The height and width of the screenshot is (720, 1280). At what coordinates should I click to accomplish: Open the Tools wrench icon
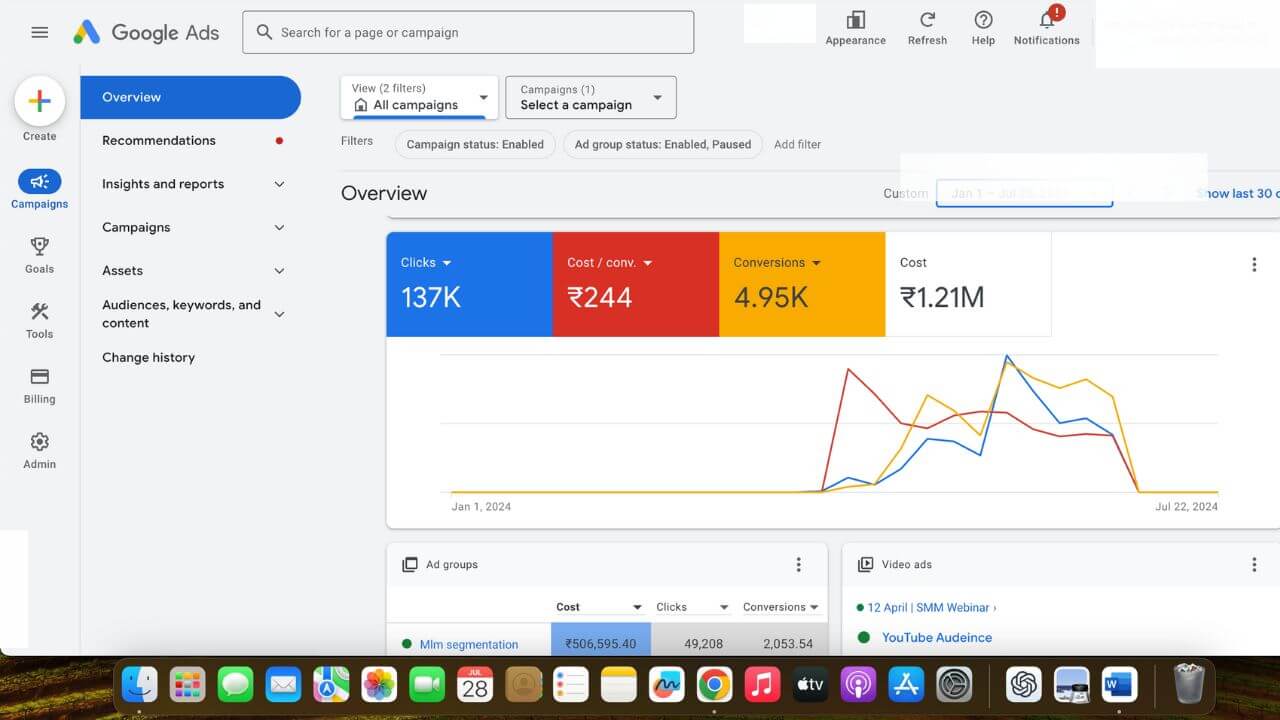click(x=40, y=312)
